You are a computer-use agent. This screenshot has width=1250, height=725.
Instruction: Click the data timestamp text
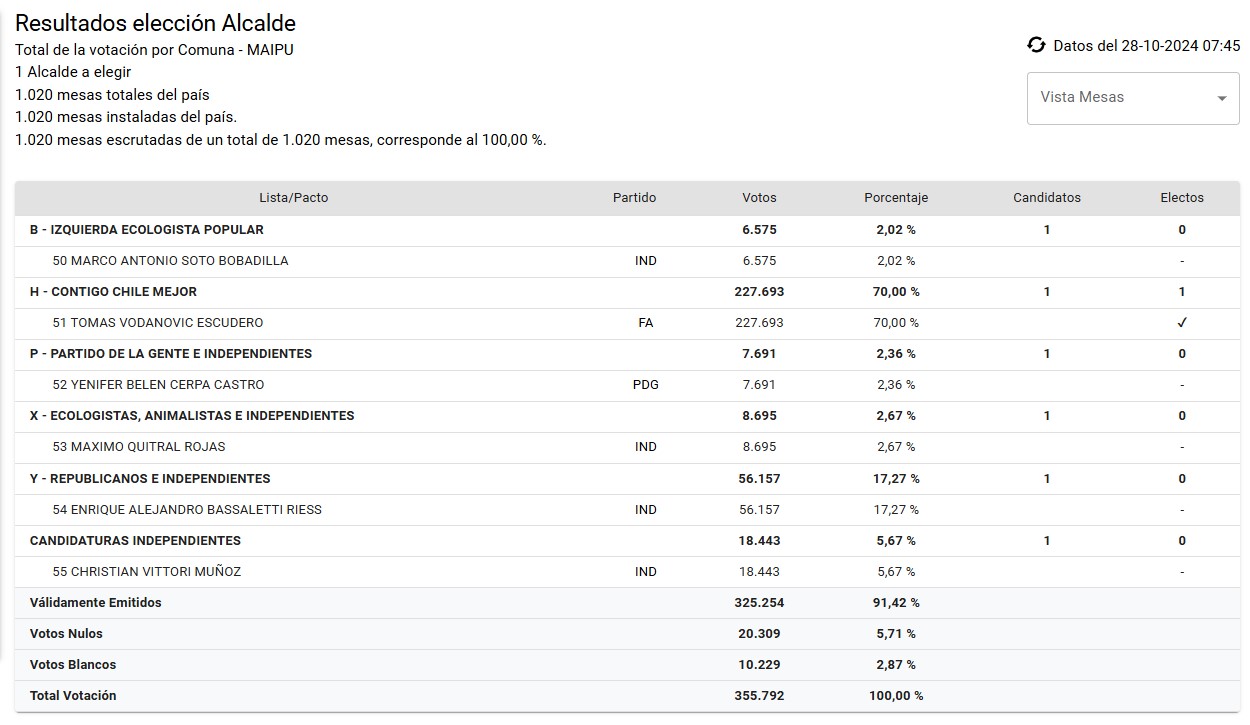(1146, 46)
